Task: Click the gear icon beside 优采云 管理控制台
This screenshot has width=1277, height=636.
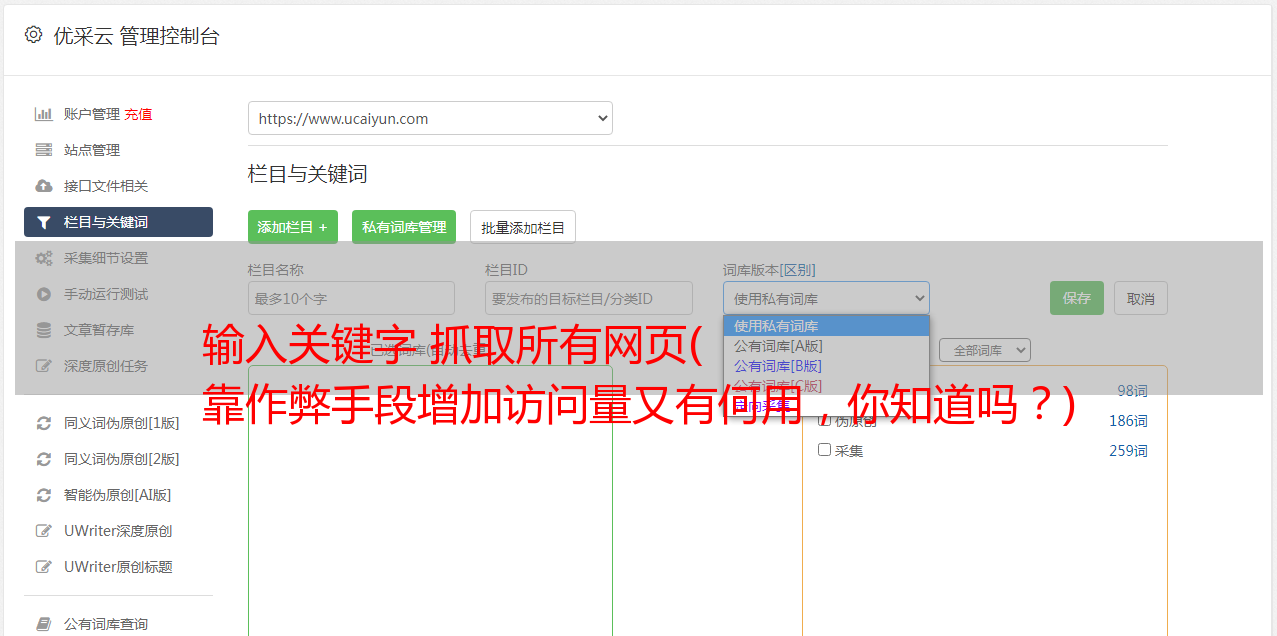Action: click(x=33, y=35)
